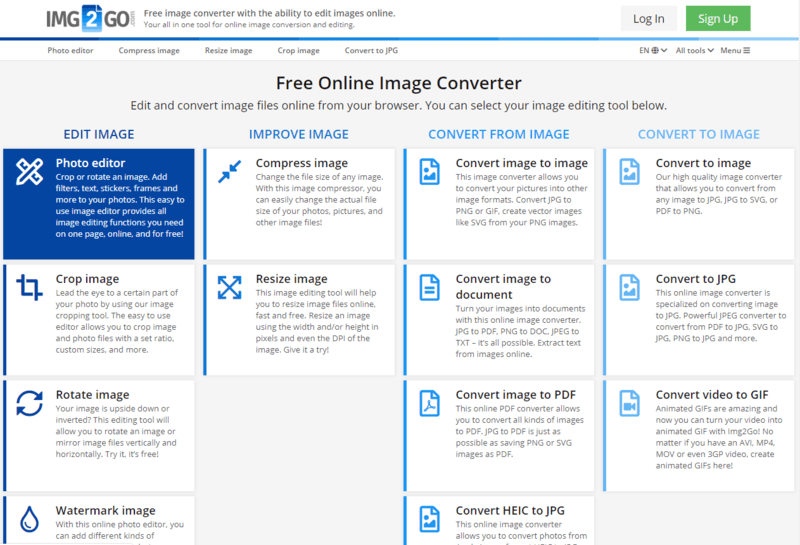Open Resize image in the top navigation
This screenshot has width=800, height=545.
click(x=229, y=51)
